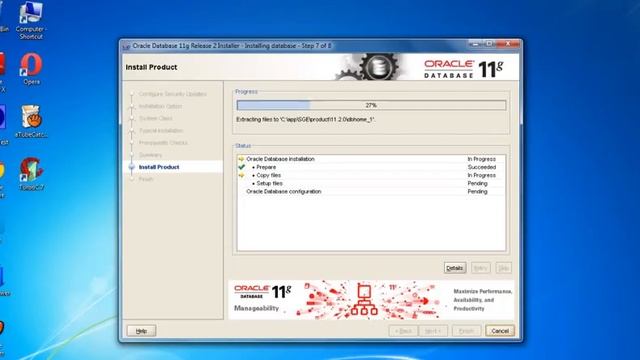640x360 pixels.
Task: Open the Details button
Action: coord(455,268)
